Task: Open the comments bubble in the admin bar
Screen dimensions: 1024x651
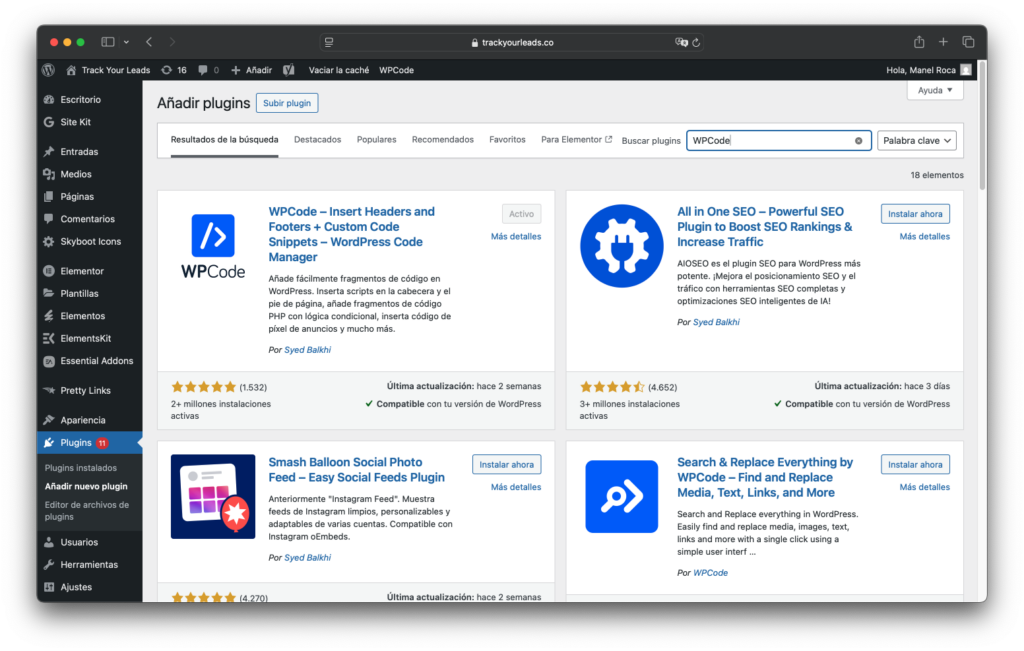Action: [x=208, y=70]
